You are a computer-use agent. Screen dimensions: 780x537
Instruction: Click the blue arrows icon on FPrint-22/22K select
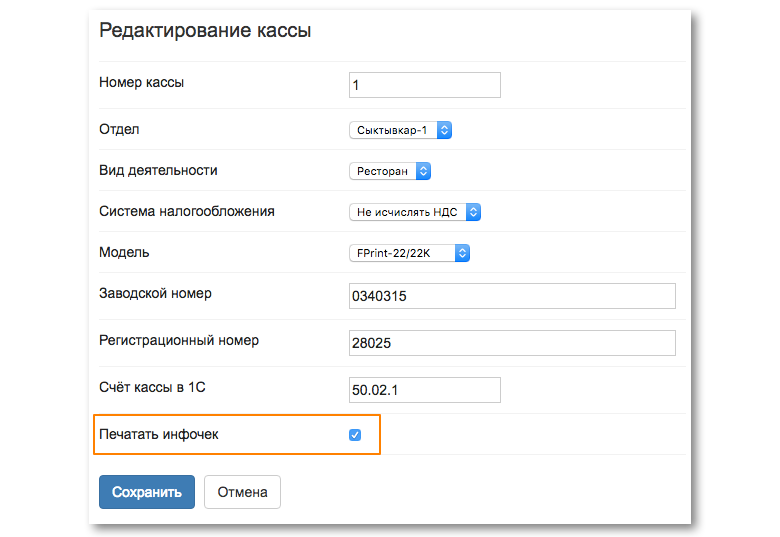(x=462, y=253)
